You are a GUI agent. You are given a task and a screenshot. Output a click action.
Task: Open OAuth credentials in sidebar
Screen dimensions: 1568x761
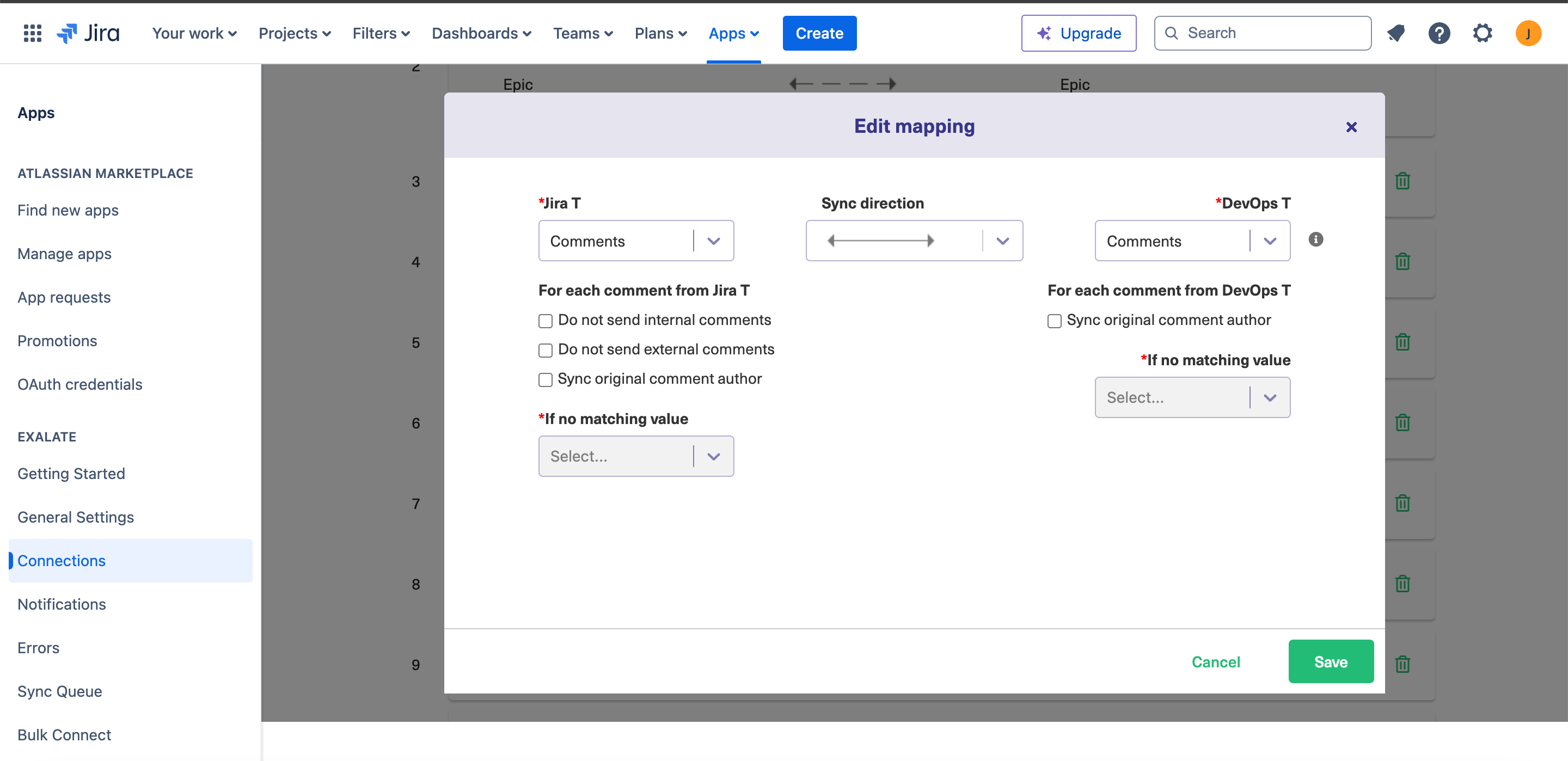tap(79, 384)
